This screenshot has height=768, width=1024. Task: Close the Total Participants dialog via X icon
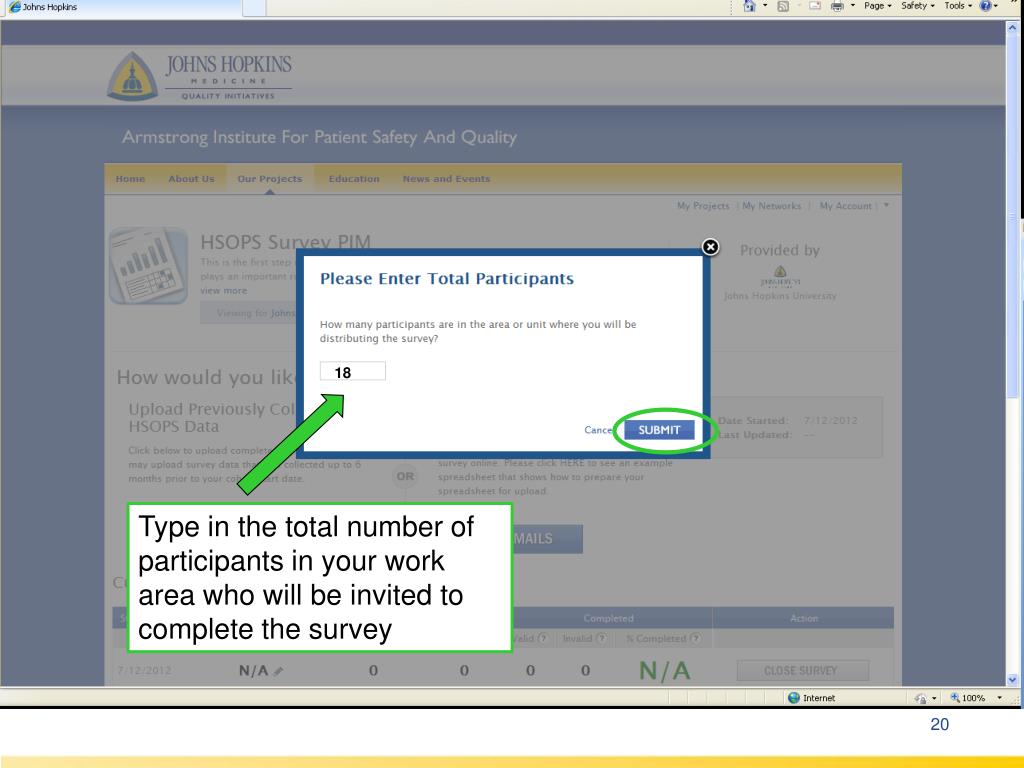click(x=711, y=247)
